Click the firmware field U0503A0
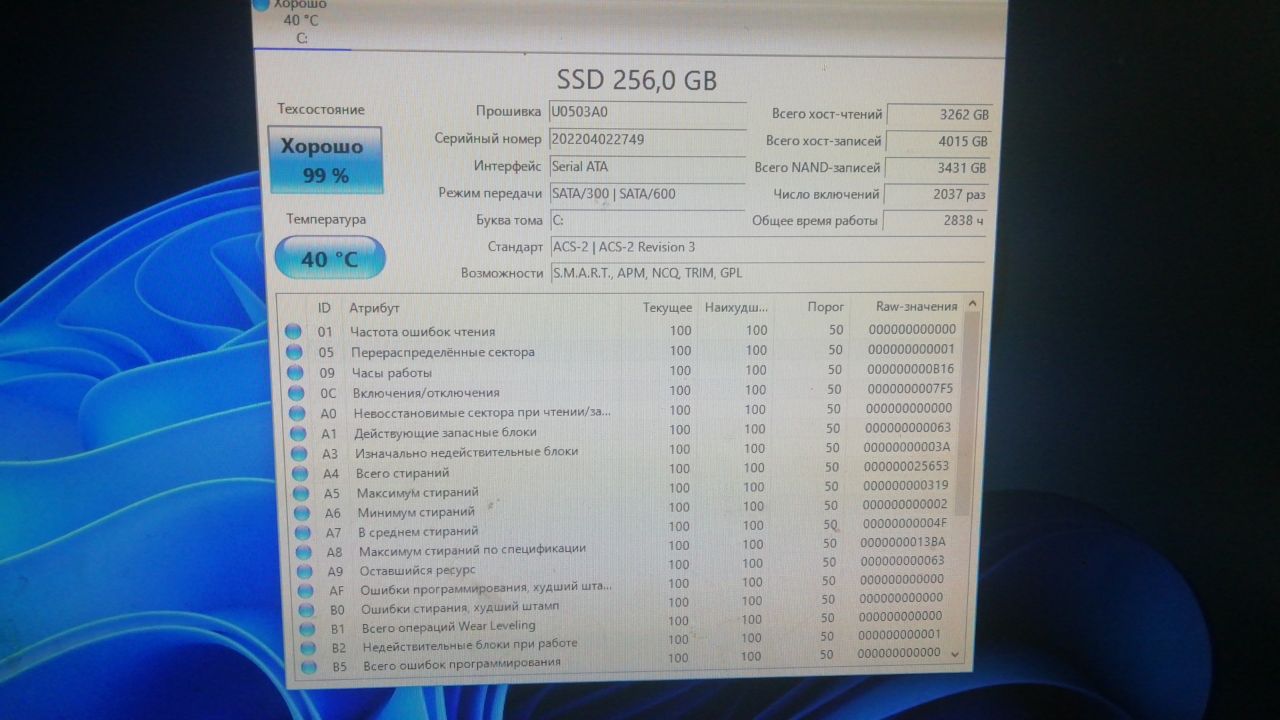 pos(646,112)
